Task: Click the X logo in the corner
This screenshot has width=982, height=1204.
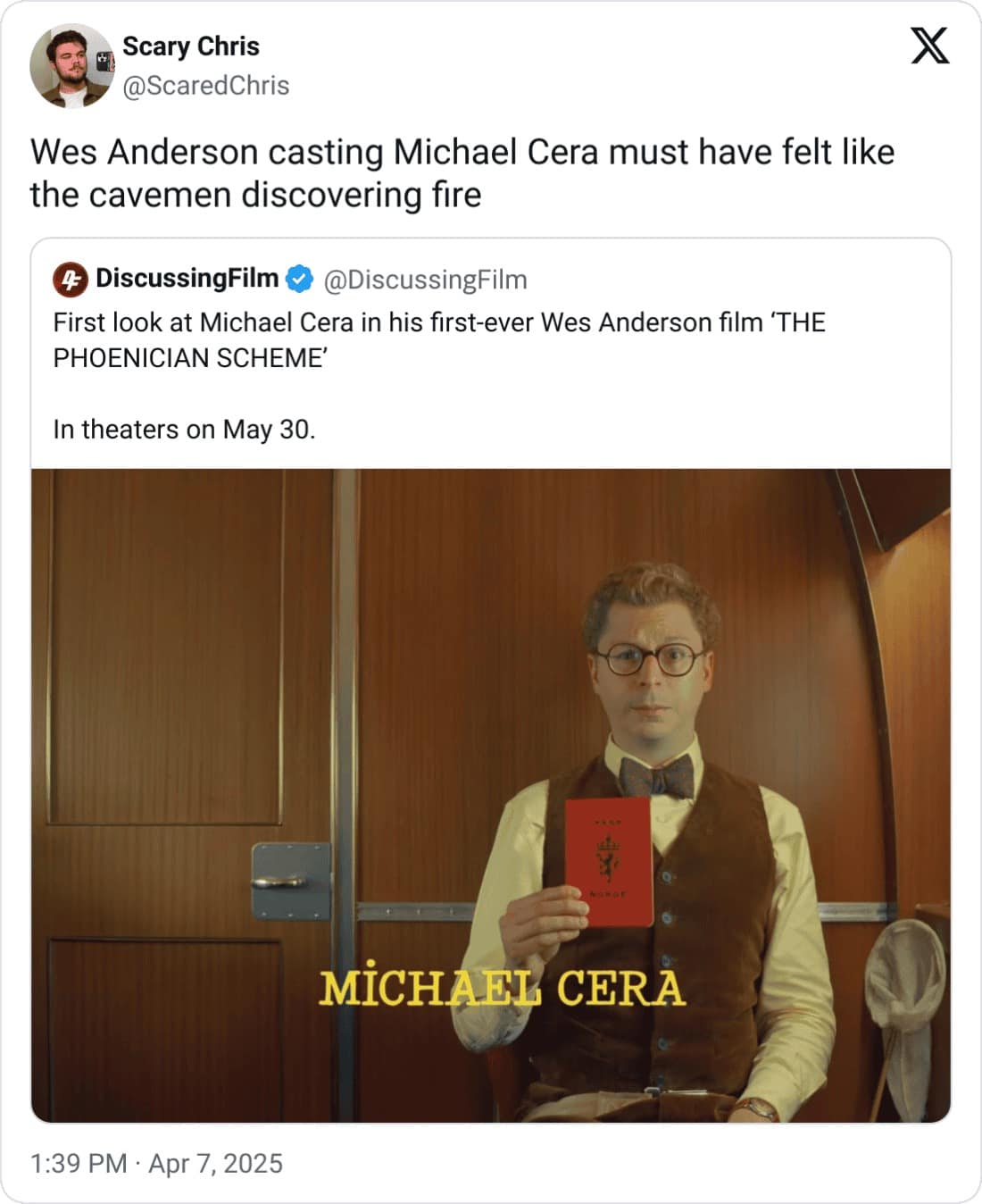Action: (930, 46)
